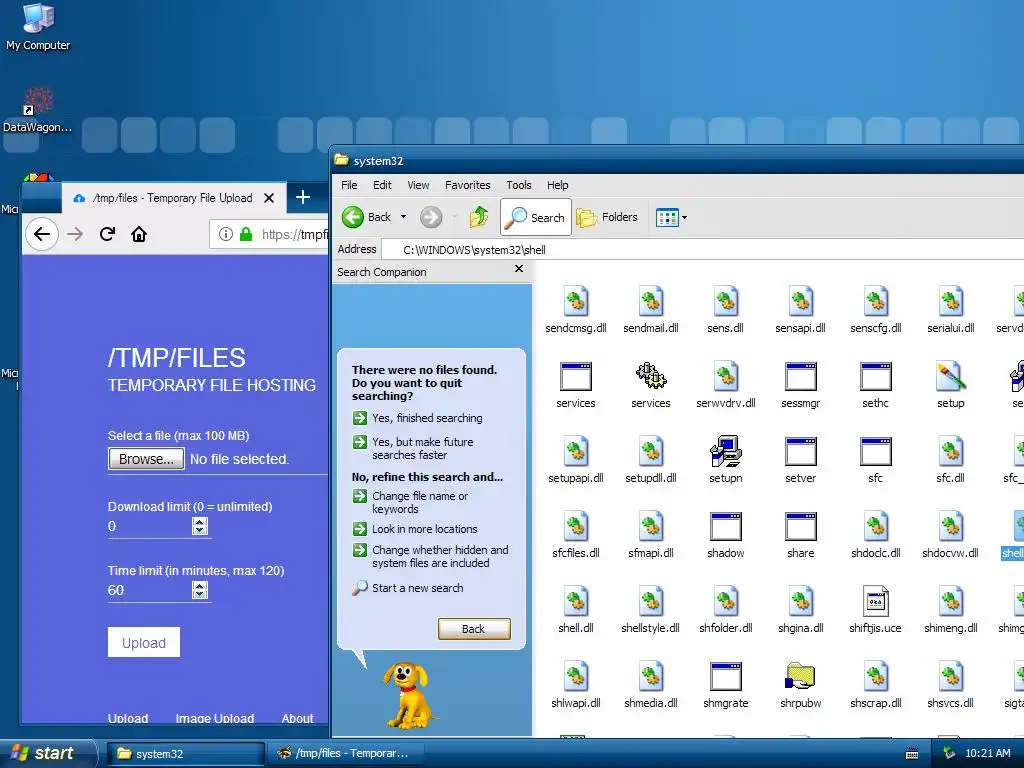Decrease the Time limit spinner value
Screen dimensions: 1024x768
pos(200,594)
